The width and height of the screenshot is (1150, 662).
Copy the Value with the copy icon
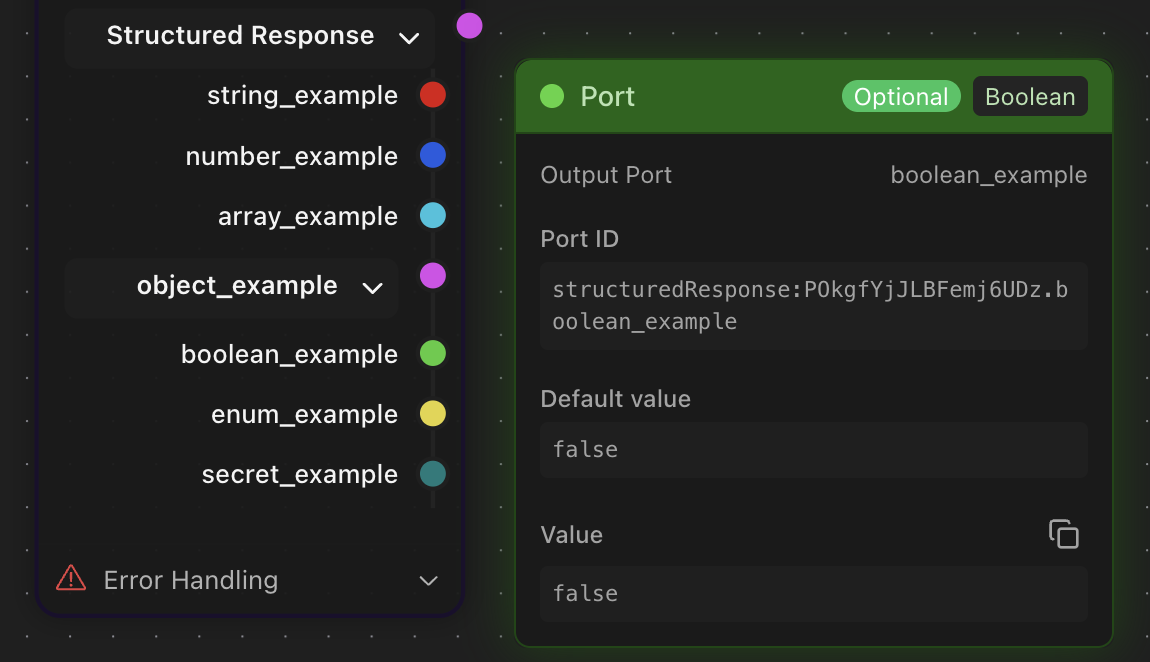(x=1063, y=534)
